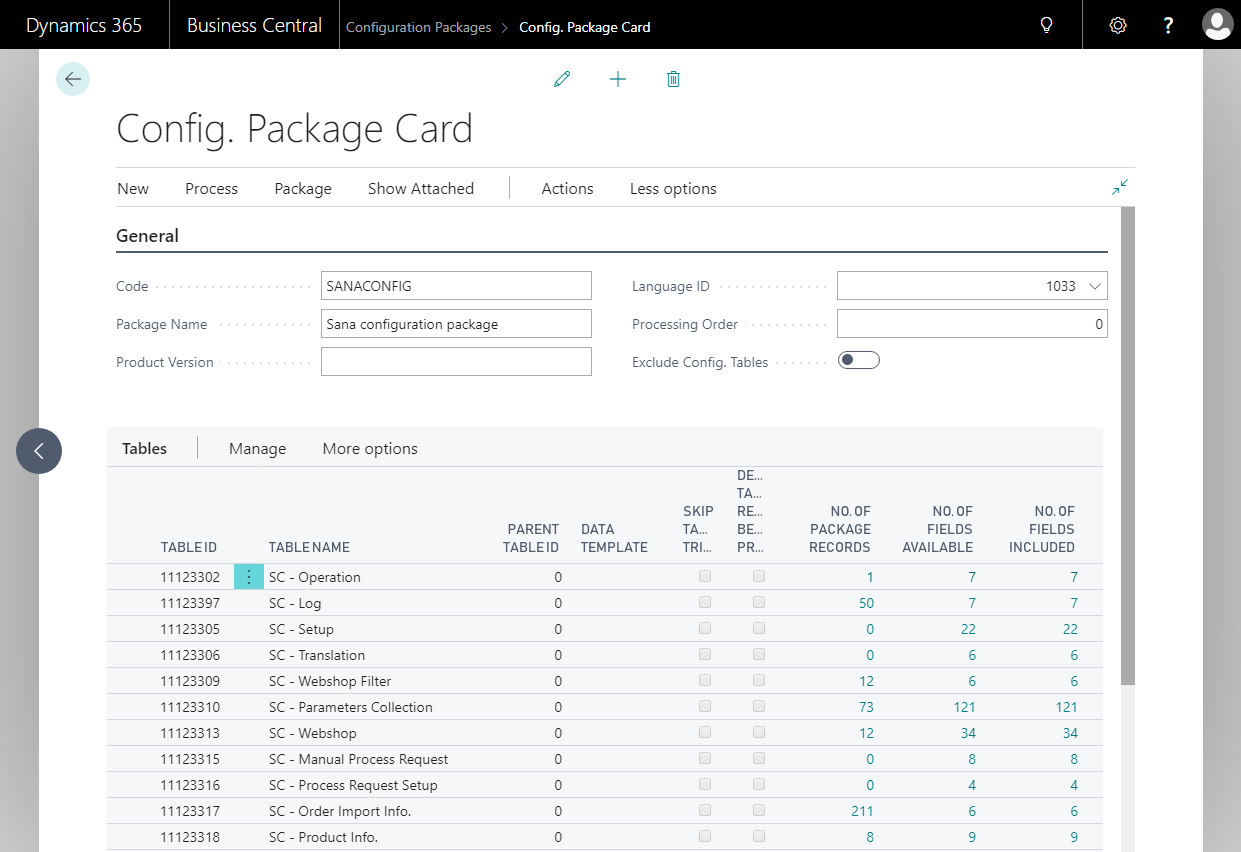1241x852 pixels.
Task: Click the Processing Order field
Action: coord(972,324)
